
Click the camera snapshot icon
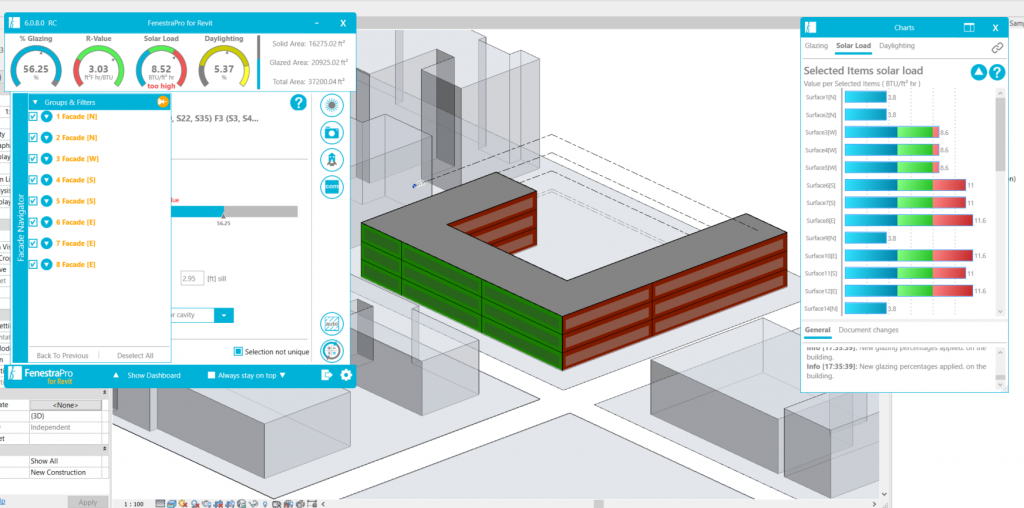332,133
